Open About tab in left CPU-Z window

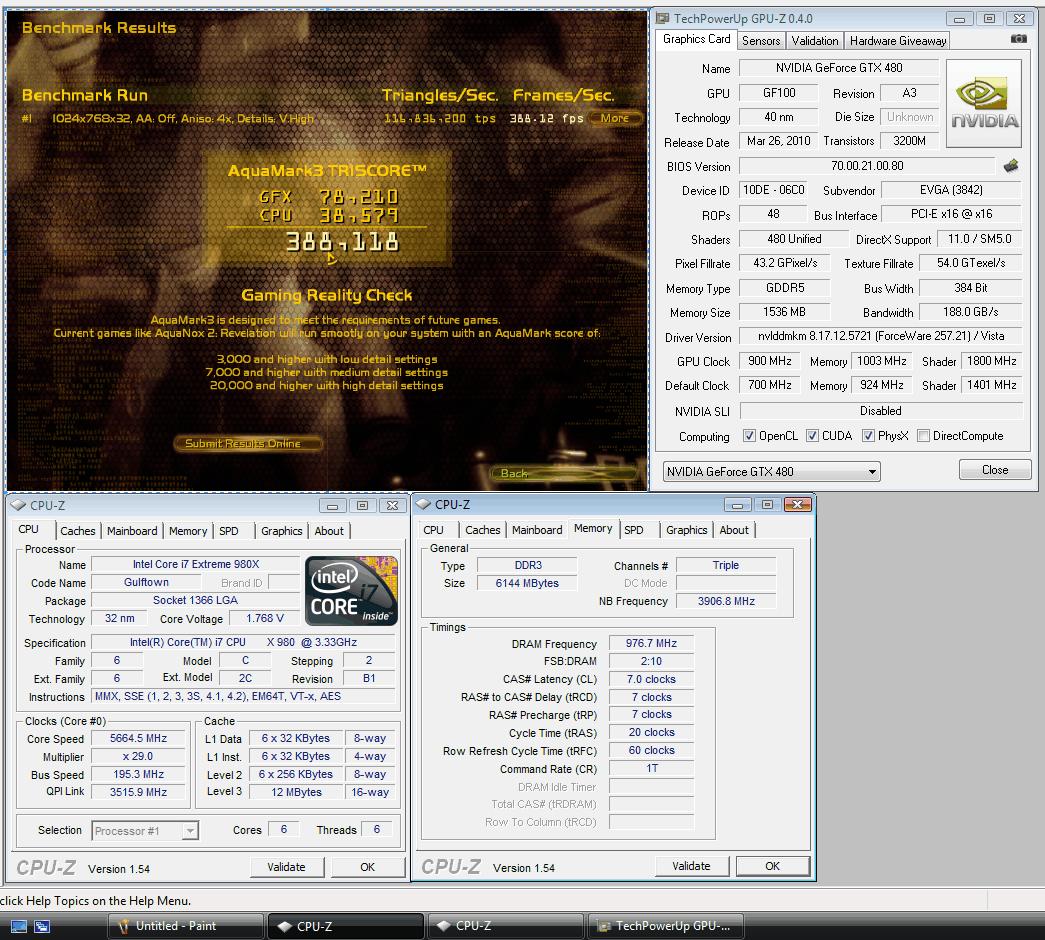tap(329, 531)
